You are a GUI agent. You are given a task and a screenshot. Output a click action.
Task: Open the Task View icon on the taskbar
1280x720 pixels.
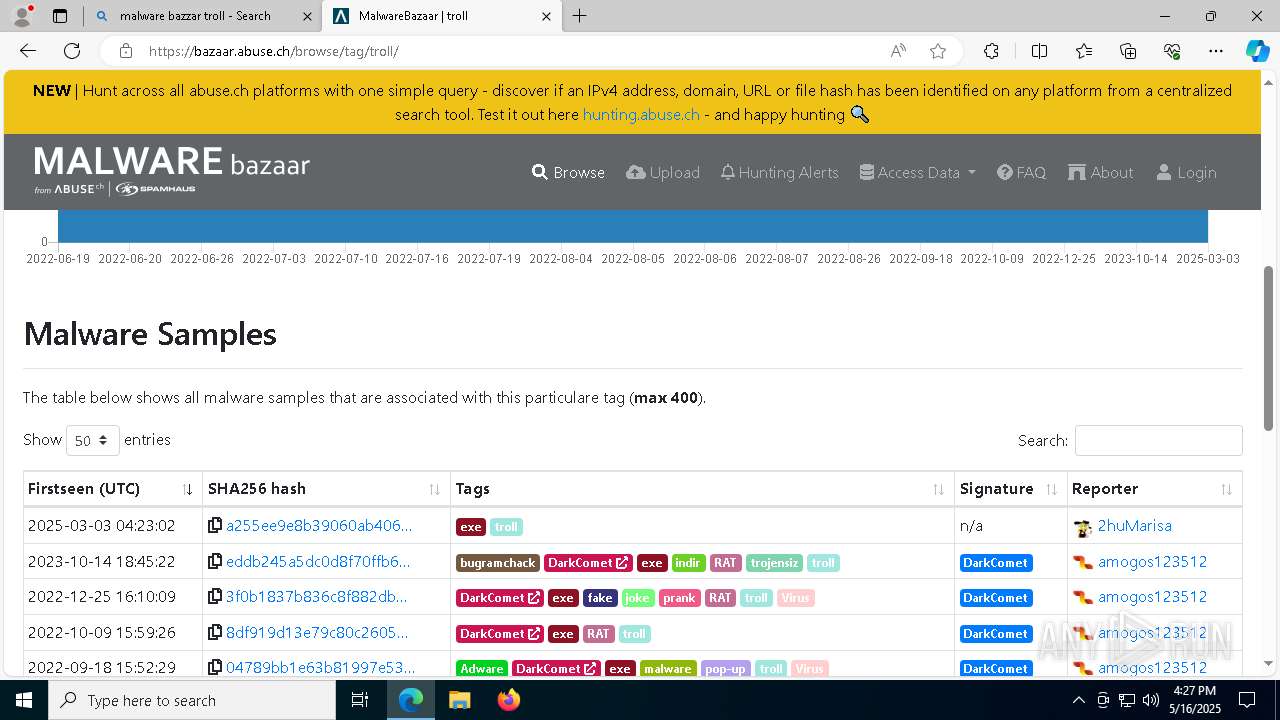click(360, 700)
